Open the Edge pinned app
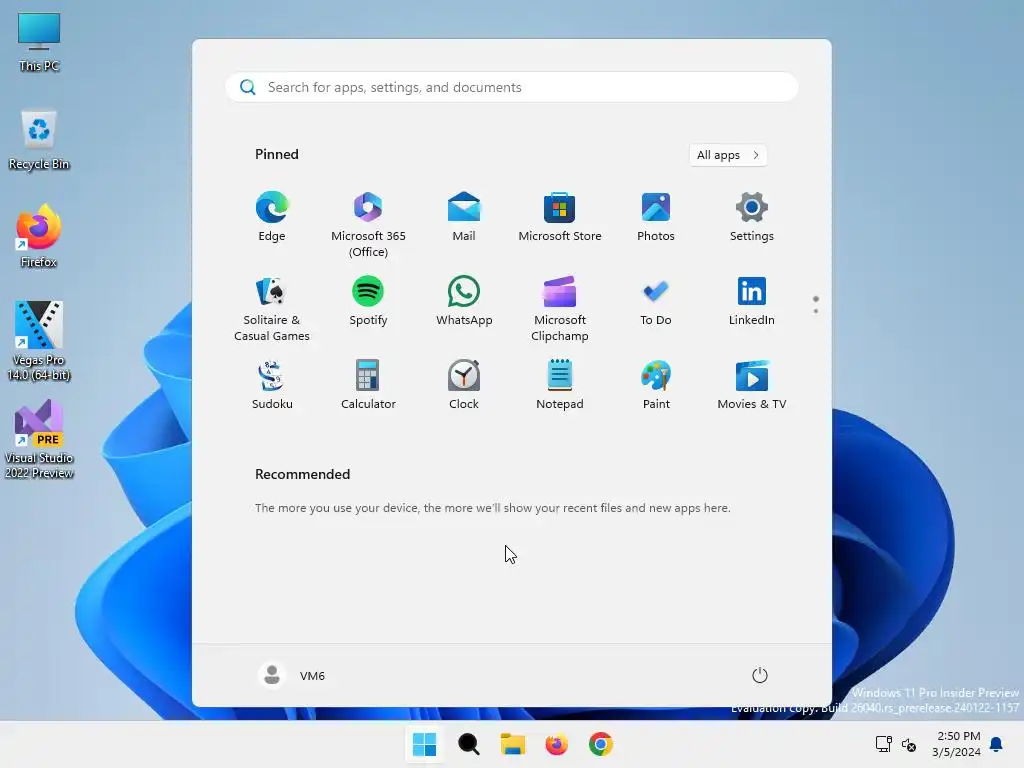This screenshot has width=1024, height=768. coord(272,218)
